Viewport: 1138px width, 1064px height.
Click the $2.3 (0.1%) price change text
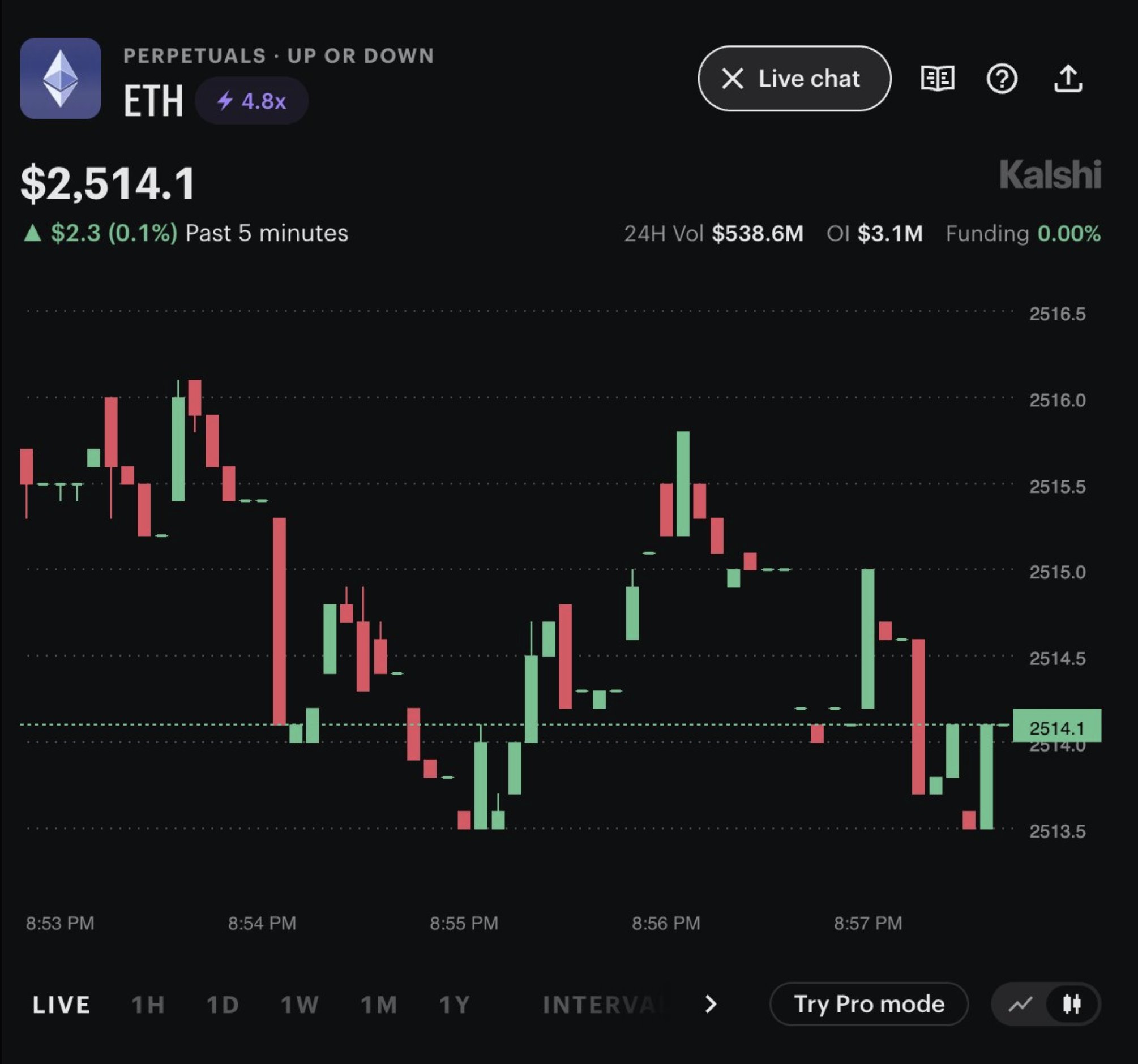[114, 233]
